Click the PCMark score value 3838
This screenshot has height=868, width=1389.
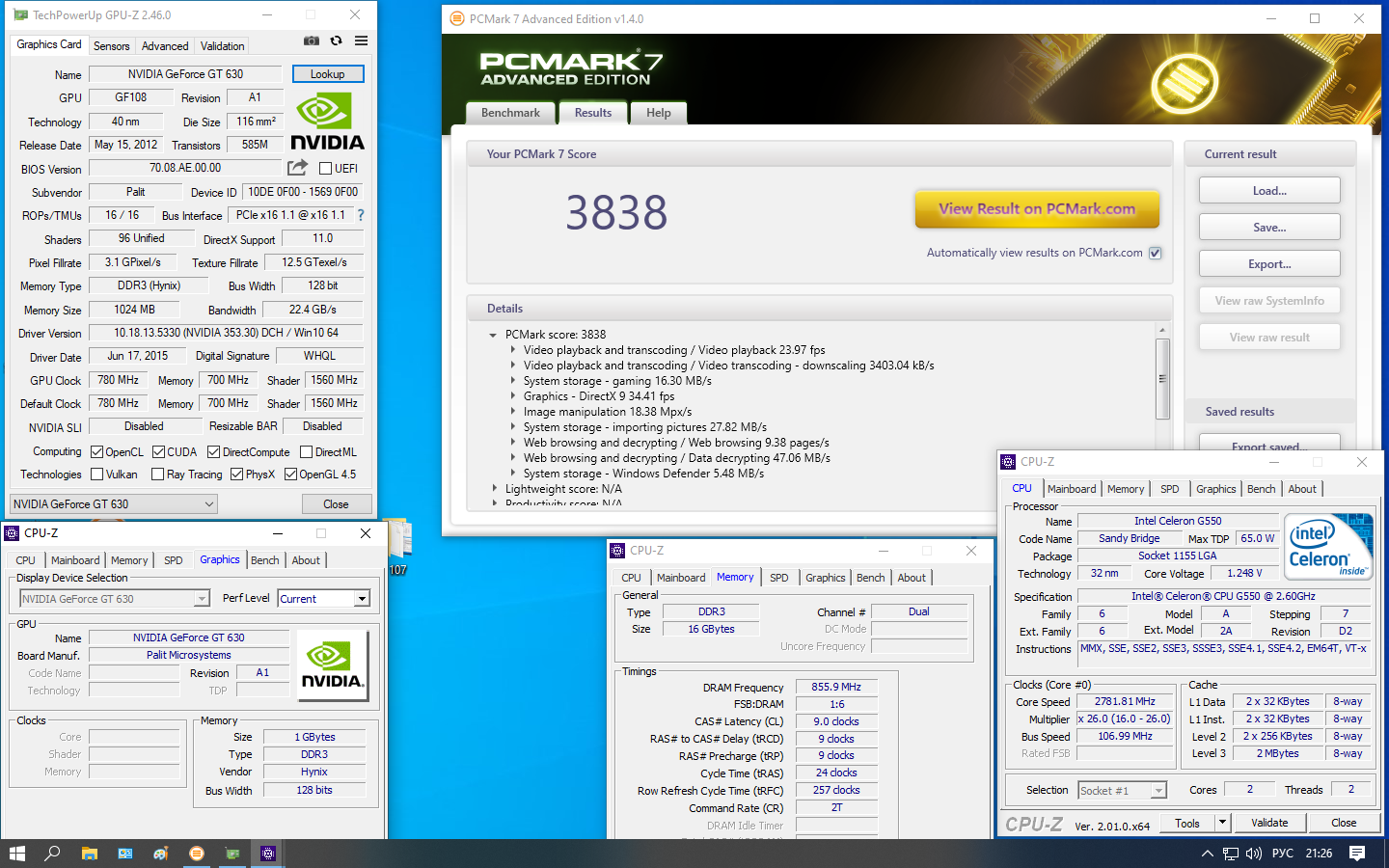tap(616, 212)
